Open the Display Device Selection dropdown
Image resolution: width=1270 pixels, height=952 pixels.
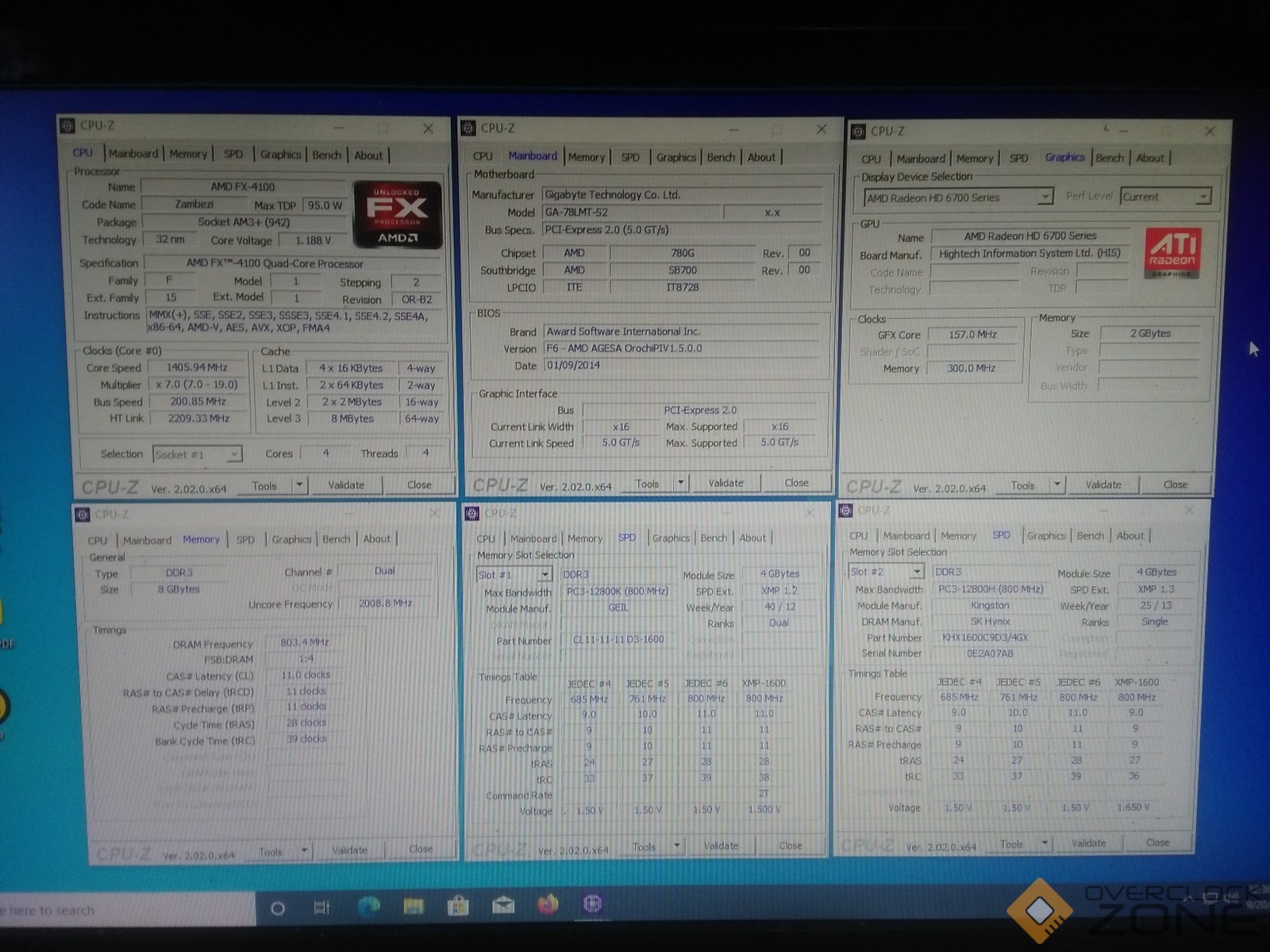[x=1045, y=197]
